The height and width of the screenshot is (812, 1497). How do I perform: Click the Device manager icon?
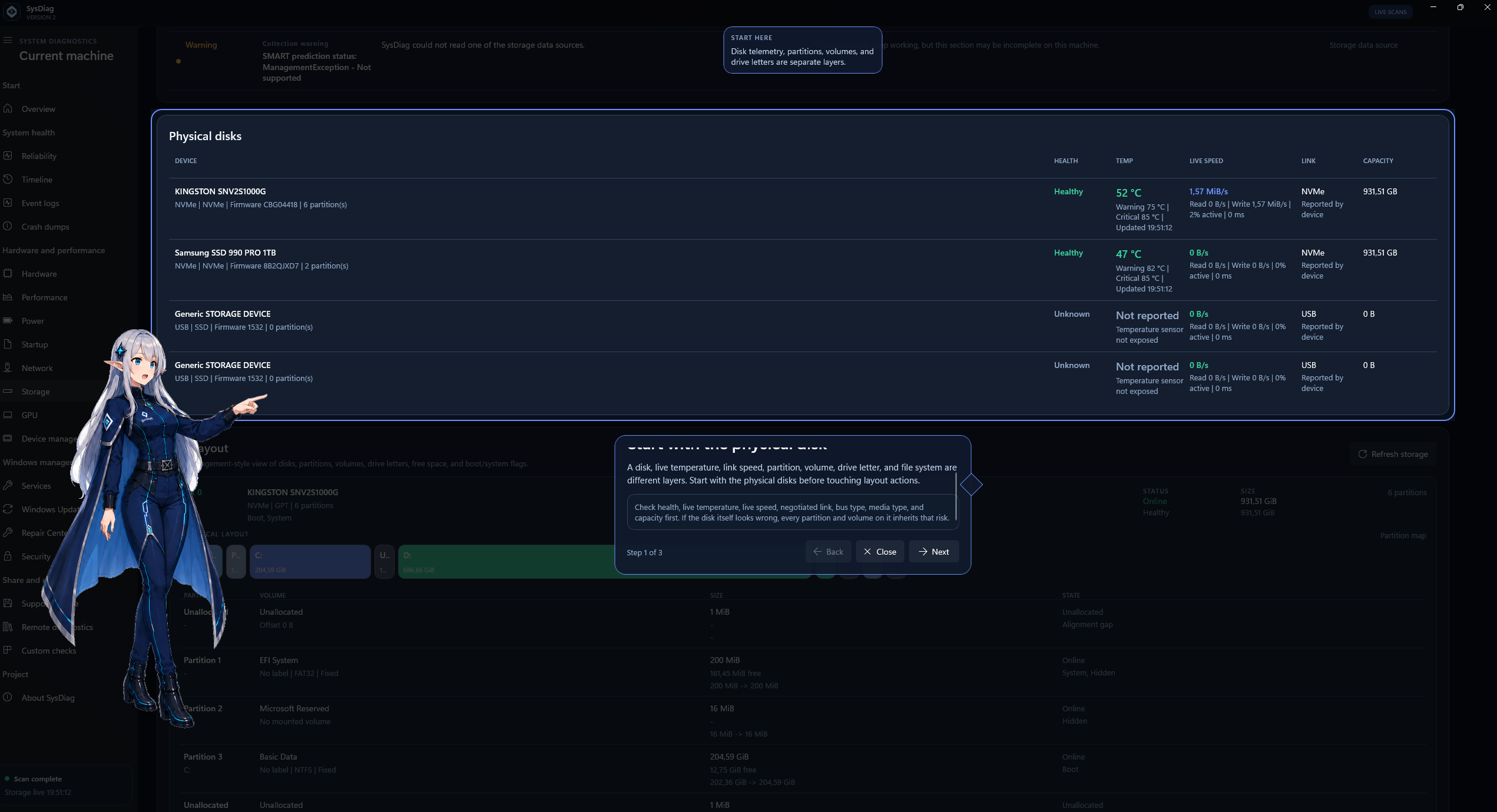point(8,438)
